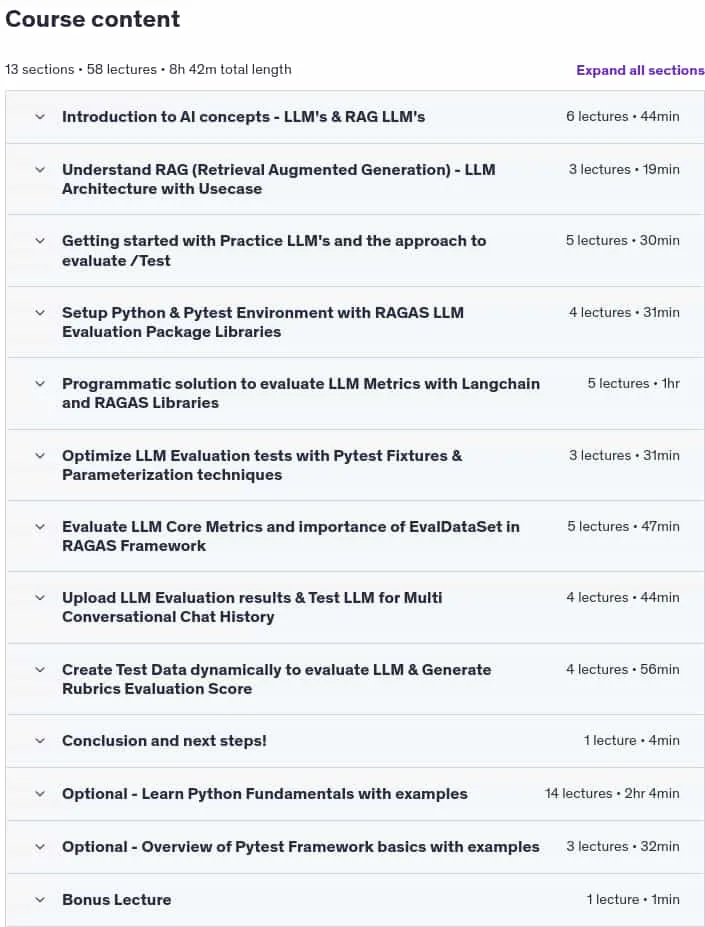
Task: Toggle chevron for Programmatic solution section
Action: tap(40, 384)
